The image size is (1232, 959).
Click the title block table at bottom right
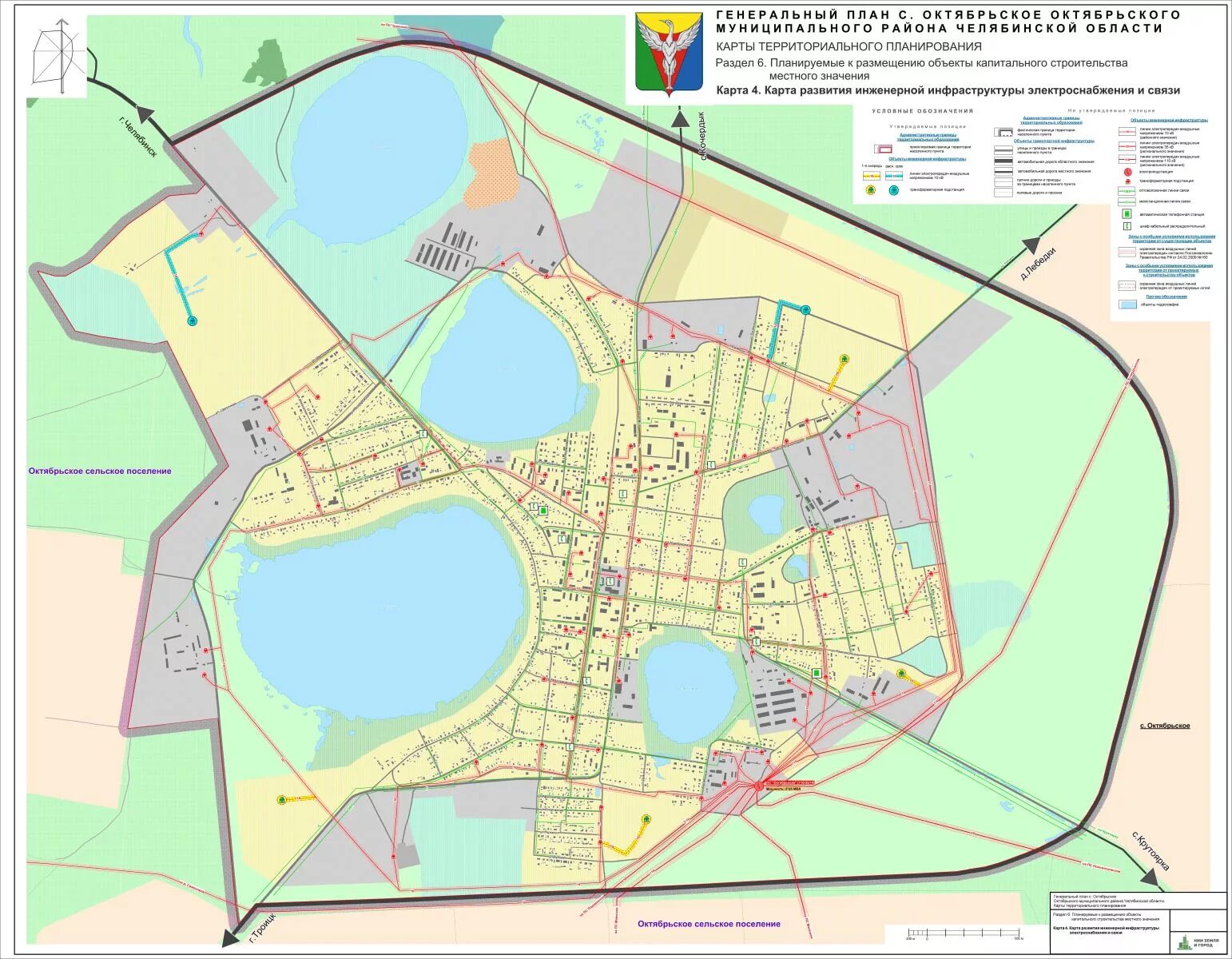(x=1138, y=921)
